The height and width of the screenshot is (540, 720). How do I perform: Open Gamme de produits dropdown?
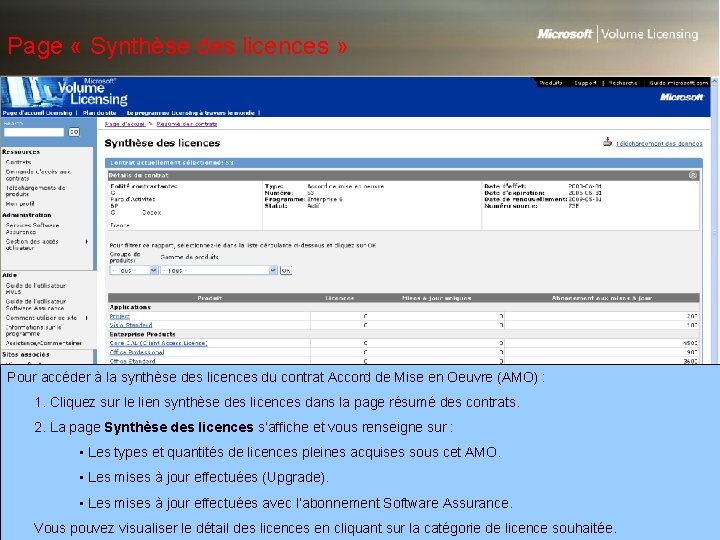pos(219,270)
